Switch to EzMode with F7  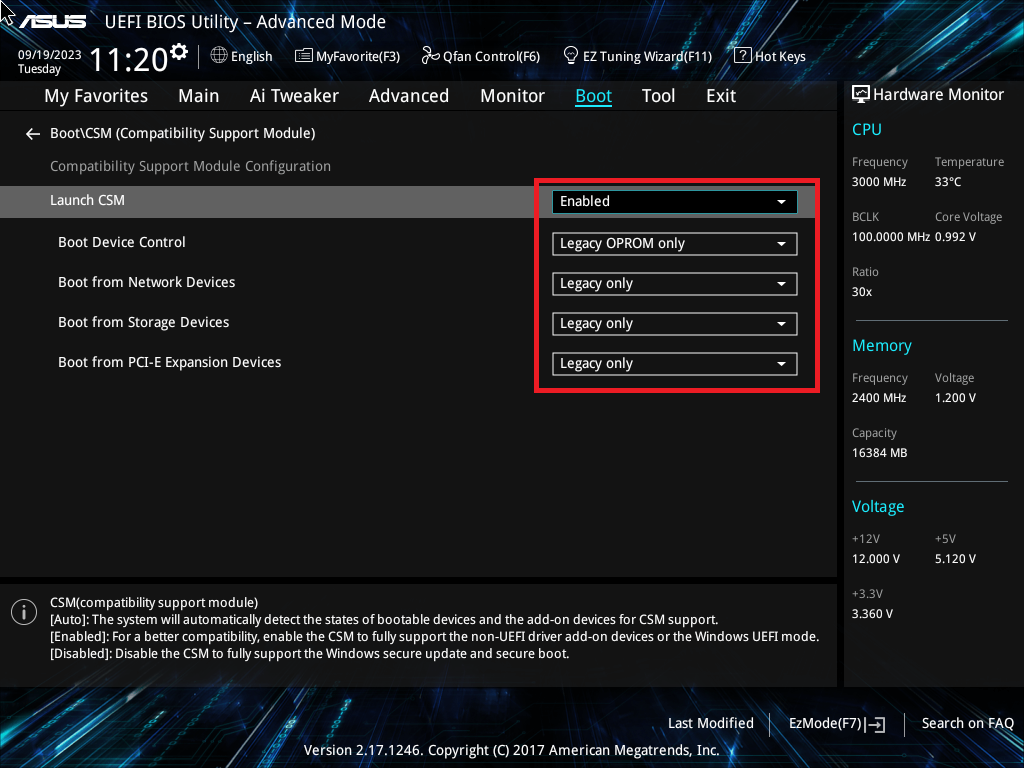click(x=836, y=723)
